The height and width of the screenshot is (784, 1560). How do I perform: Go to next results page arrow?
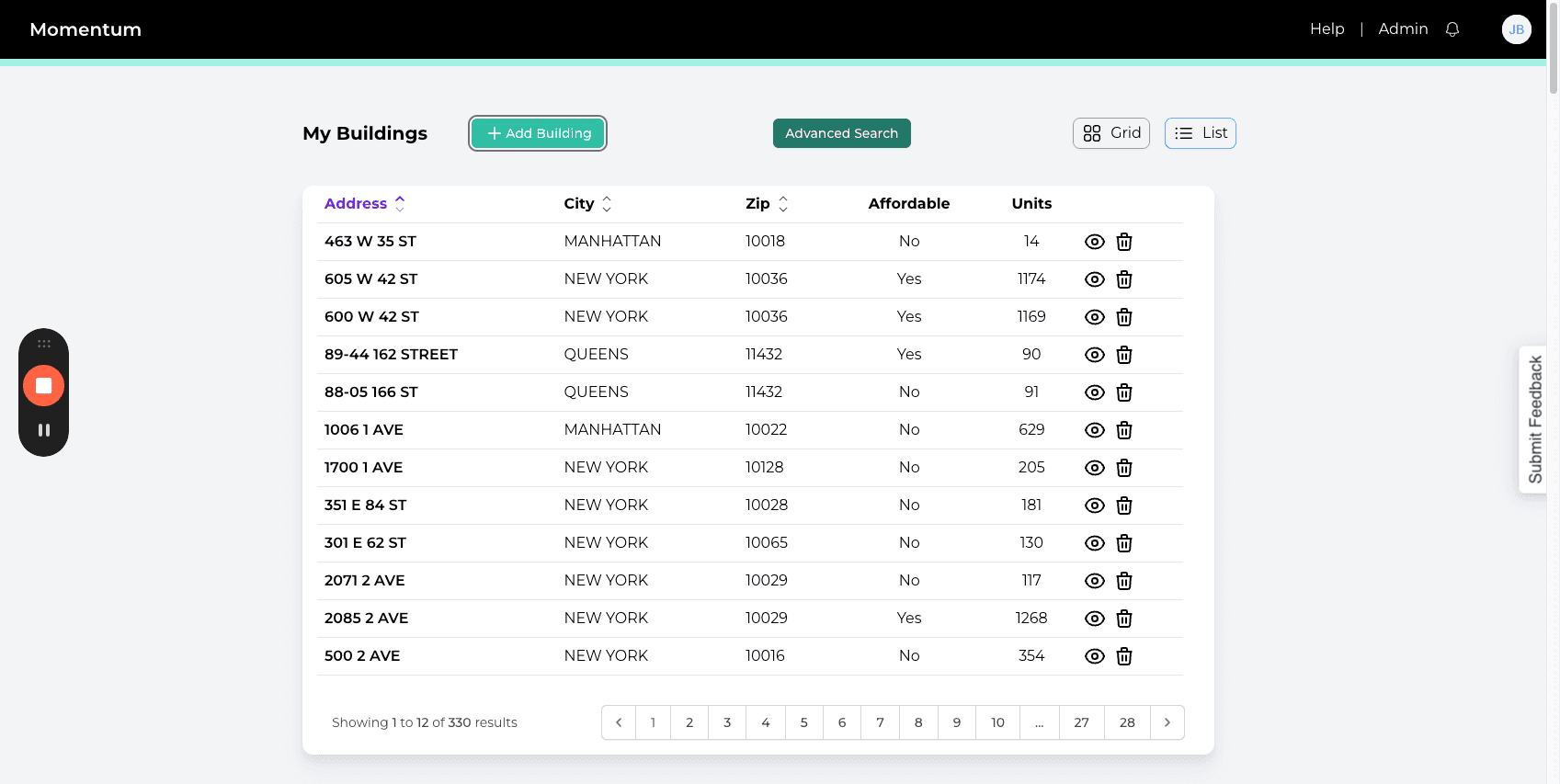1167,722
